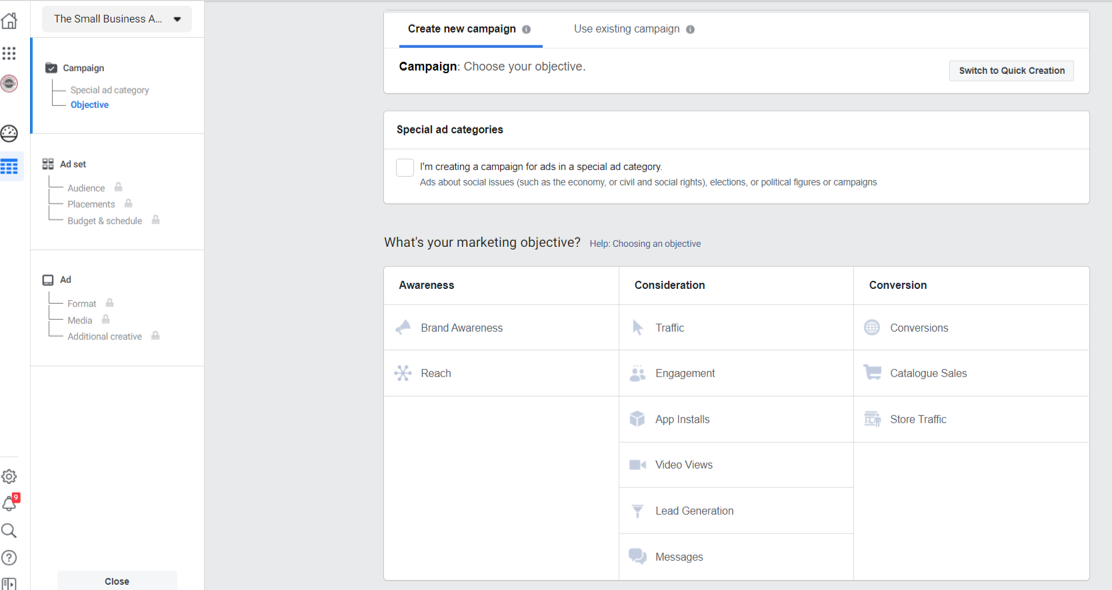The height and width of the screenshot is (590, 1112).
Task: Click the Ad set section heading
Action: (x=72, y=164)
